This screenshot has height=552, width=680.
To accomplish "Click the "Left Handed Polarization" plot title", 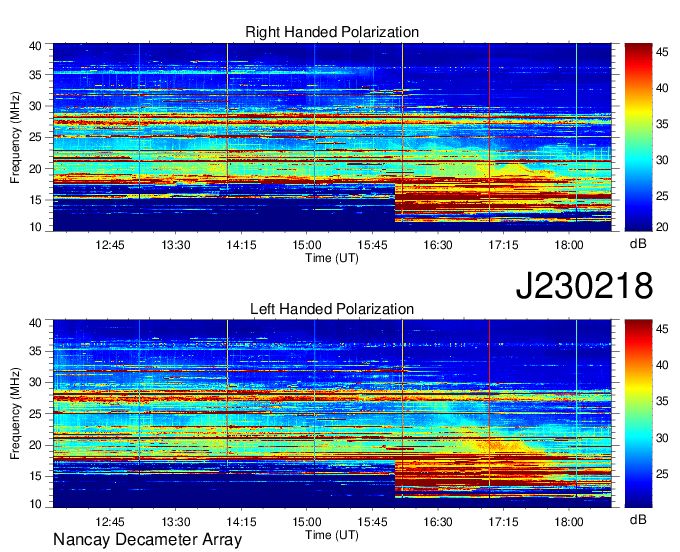I will coord(332,309).
